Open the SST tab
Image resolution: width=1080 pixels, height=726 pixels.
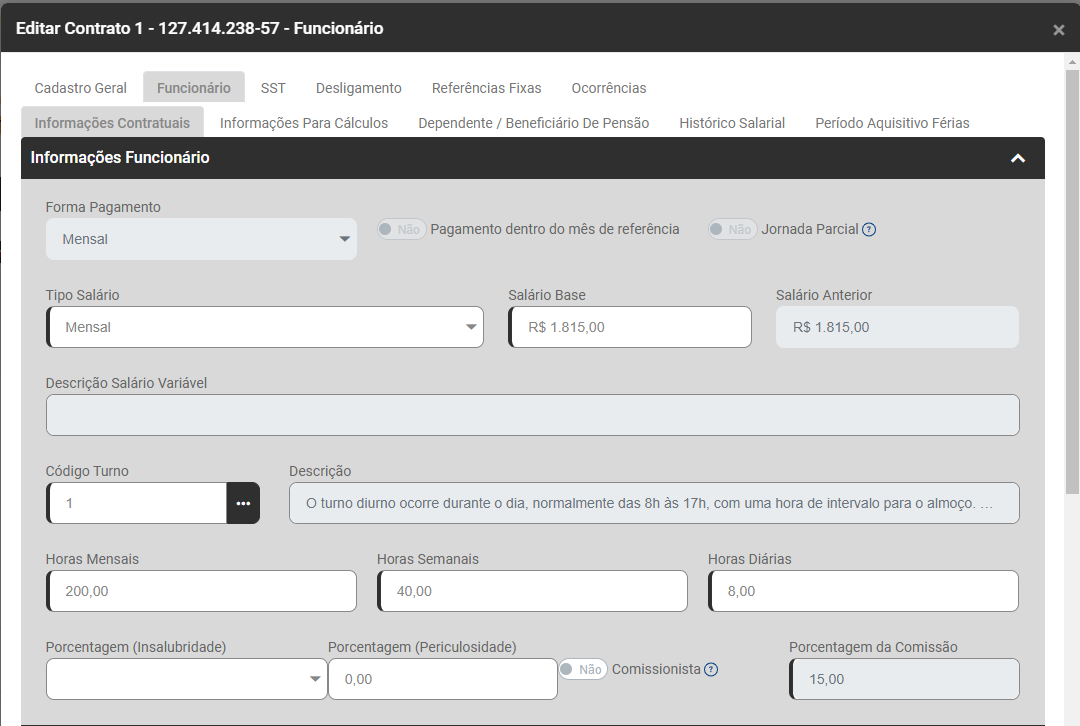tap(273, 88)
